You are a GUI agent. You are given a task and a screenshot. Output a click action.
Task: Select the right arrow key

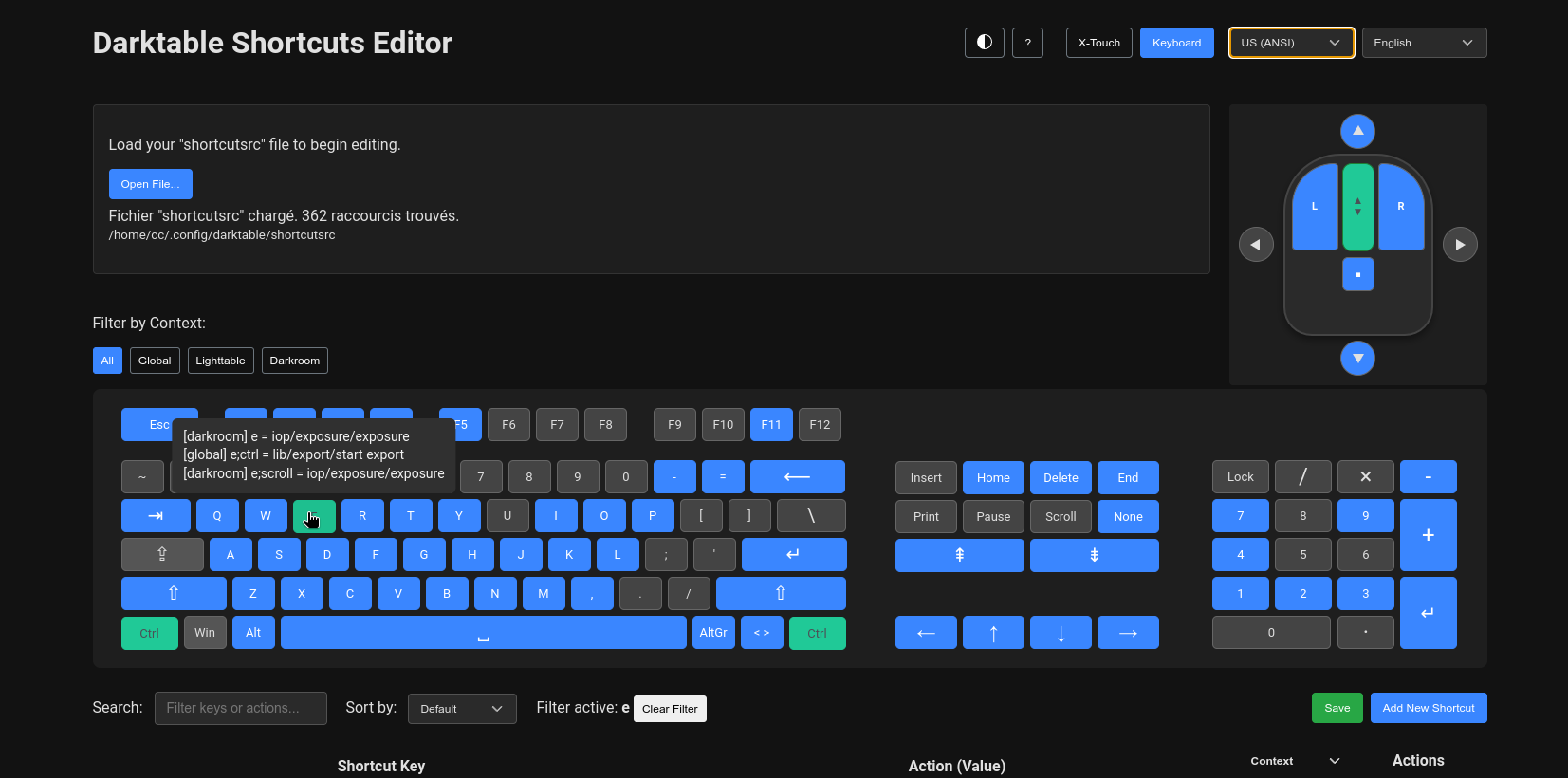(1128, 633)
